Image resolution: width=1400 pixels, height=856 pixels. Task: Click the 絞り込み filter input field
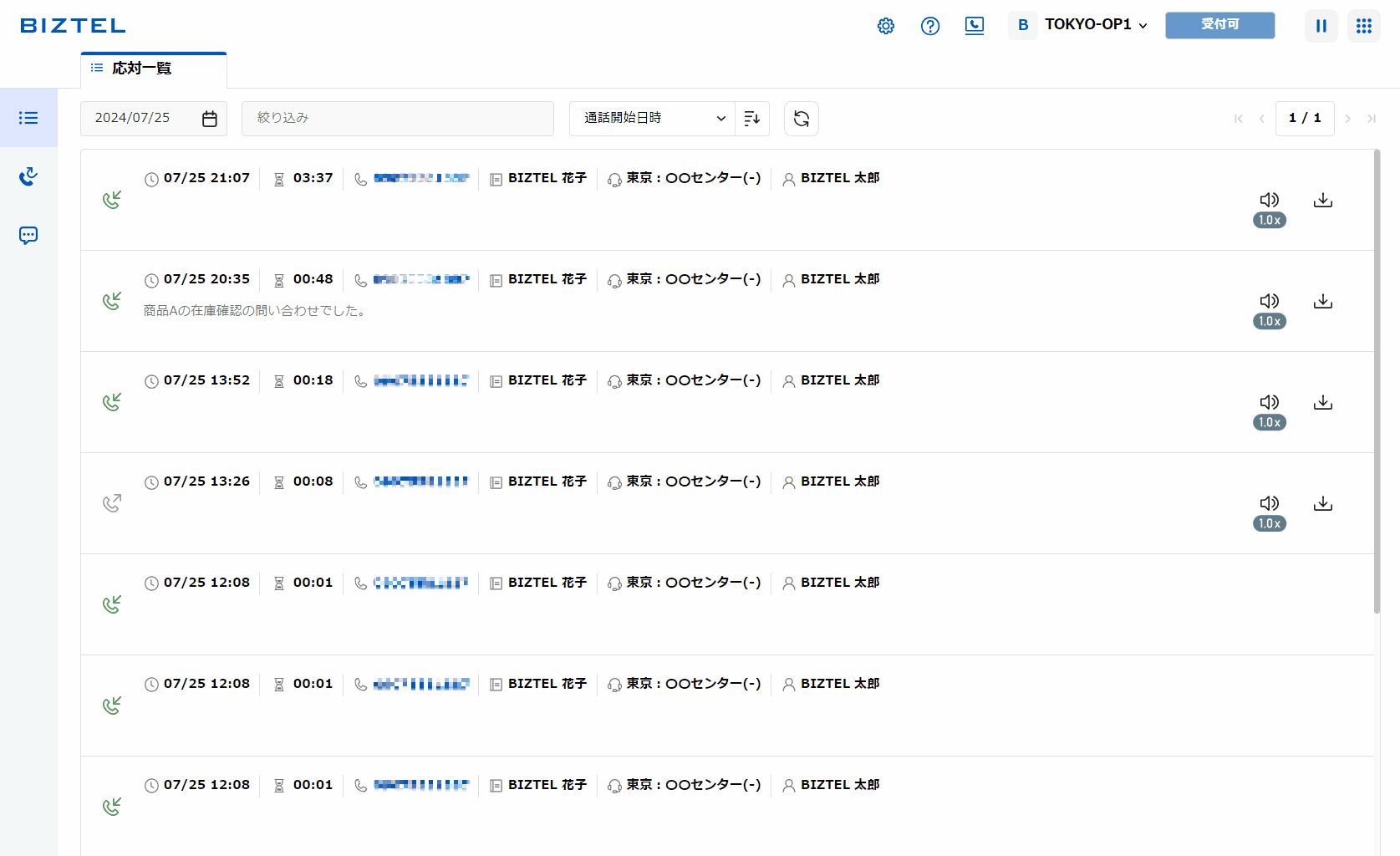point(398,119)
